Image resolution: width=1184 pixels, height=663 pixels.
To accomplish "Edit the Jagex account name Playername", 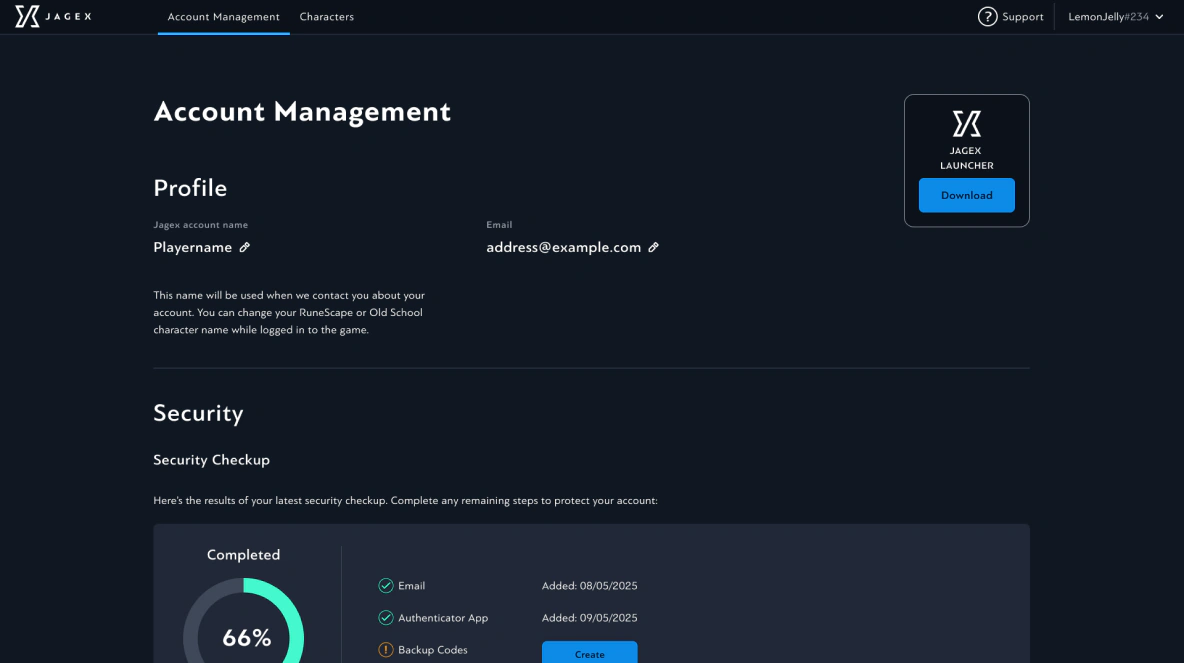I will click(x=245, y=246).
